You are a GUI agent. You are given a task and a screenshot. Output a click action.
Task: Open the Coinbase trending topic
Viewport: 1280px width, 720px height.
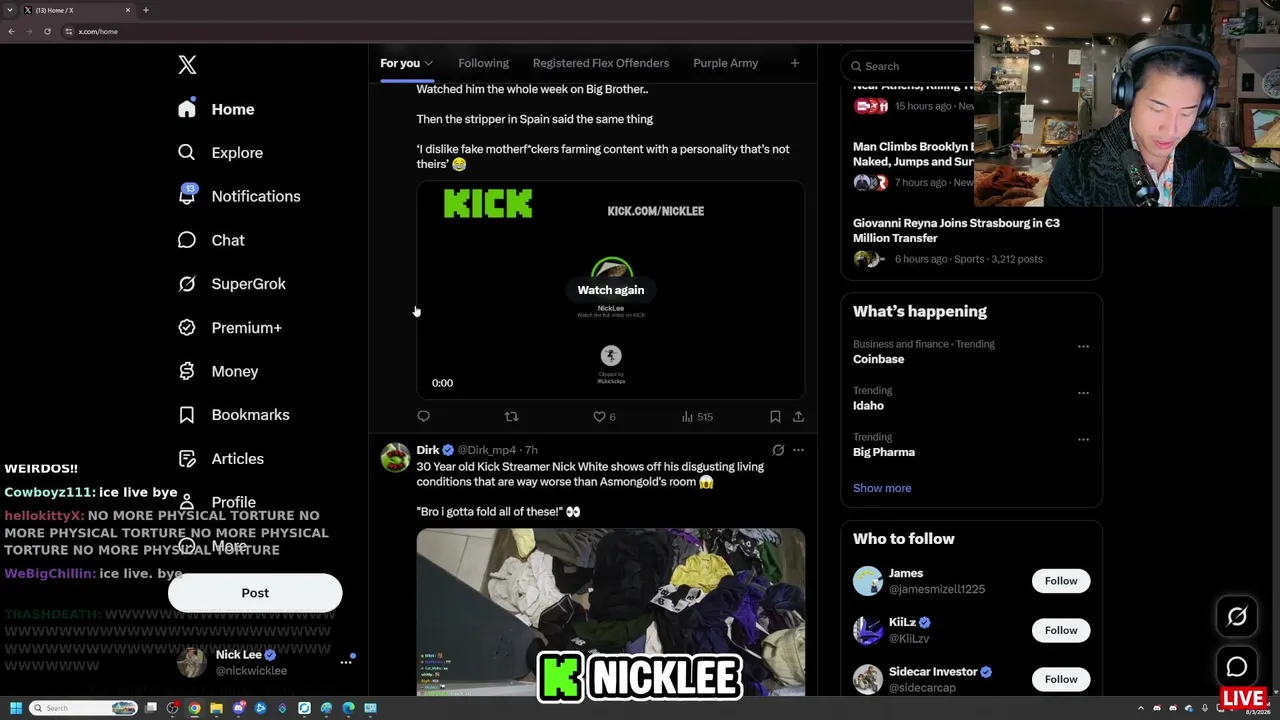(x=878, y=359)
